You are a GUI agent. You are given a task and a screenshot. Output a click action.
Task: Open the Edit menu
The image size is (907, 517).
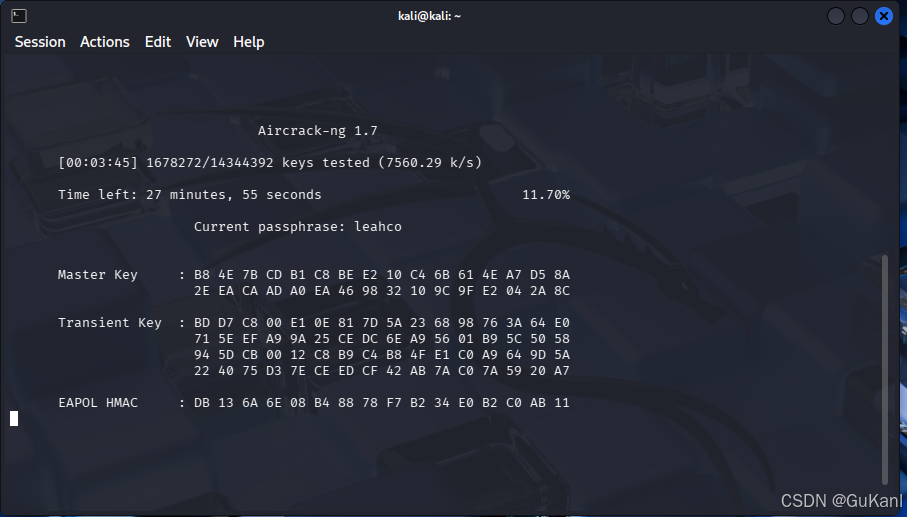(x=158, y=42)
